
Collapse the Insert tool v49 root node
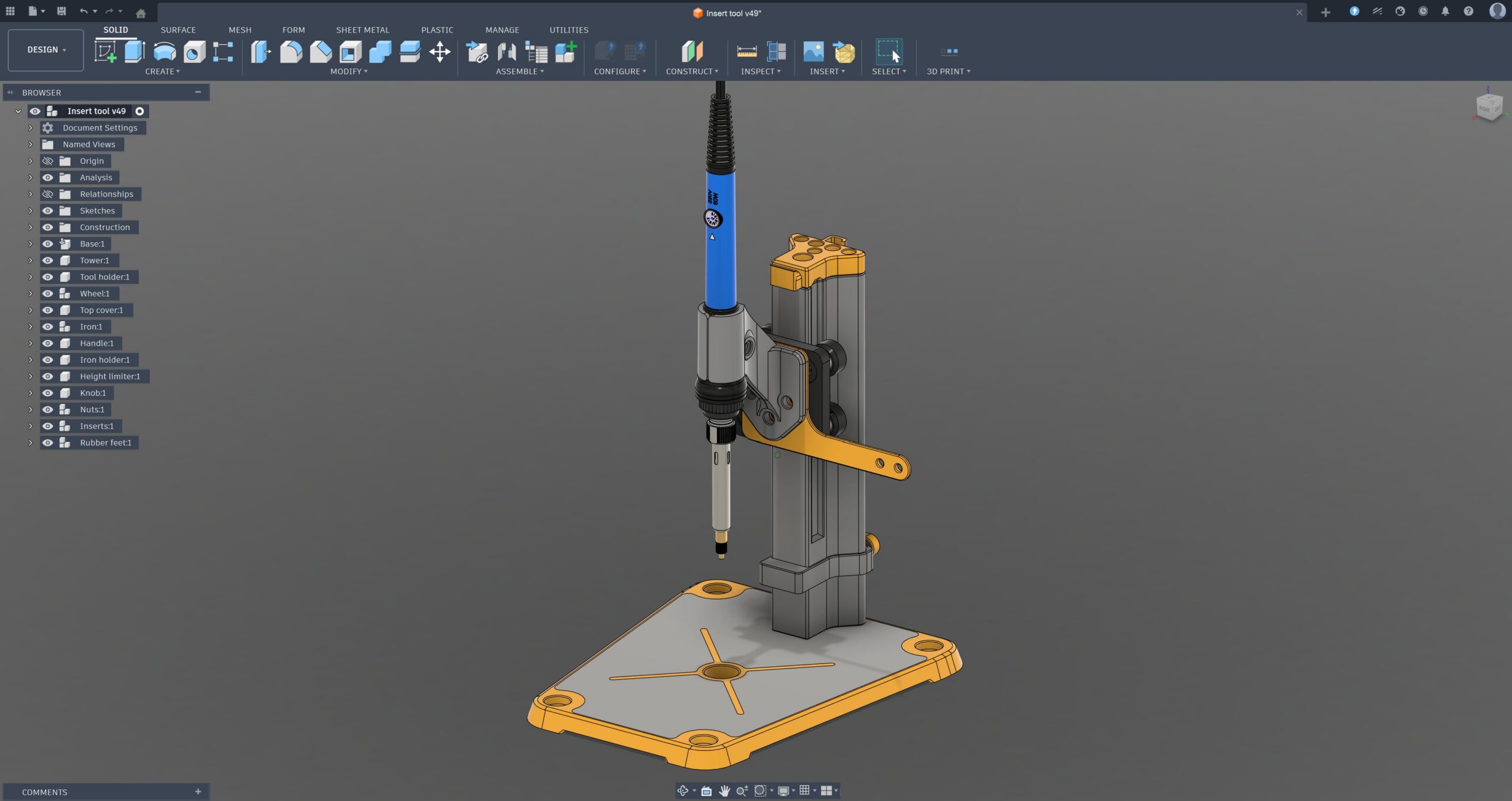point(18,111)
